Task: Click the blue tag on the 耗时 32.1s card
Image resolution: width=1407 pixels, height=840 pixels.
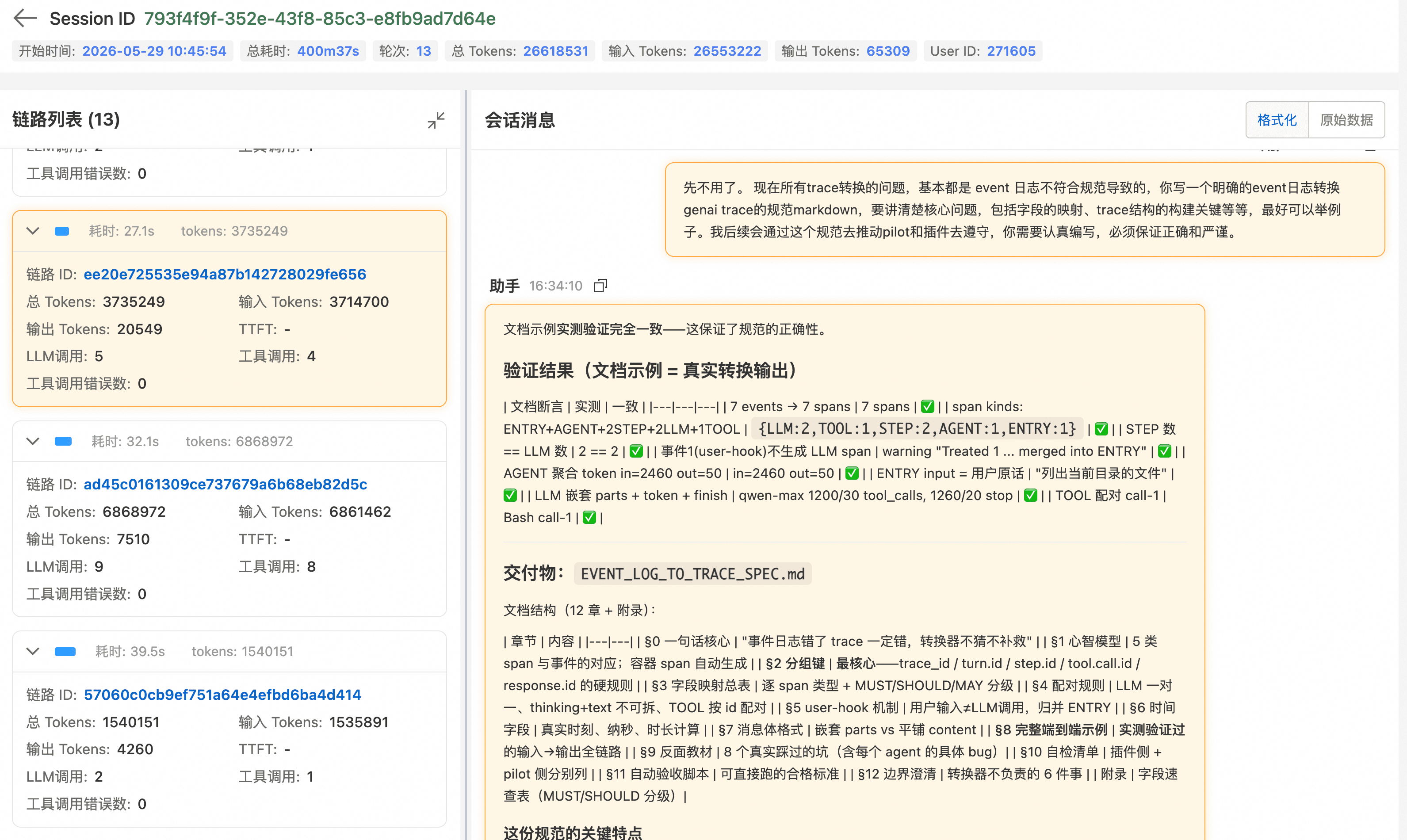Action: coord(63,441)
